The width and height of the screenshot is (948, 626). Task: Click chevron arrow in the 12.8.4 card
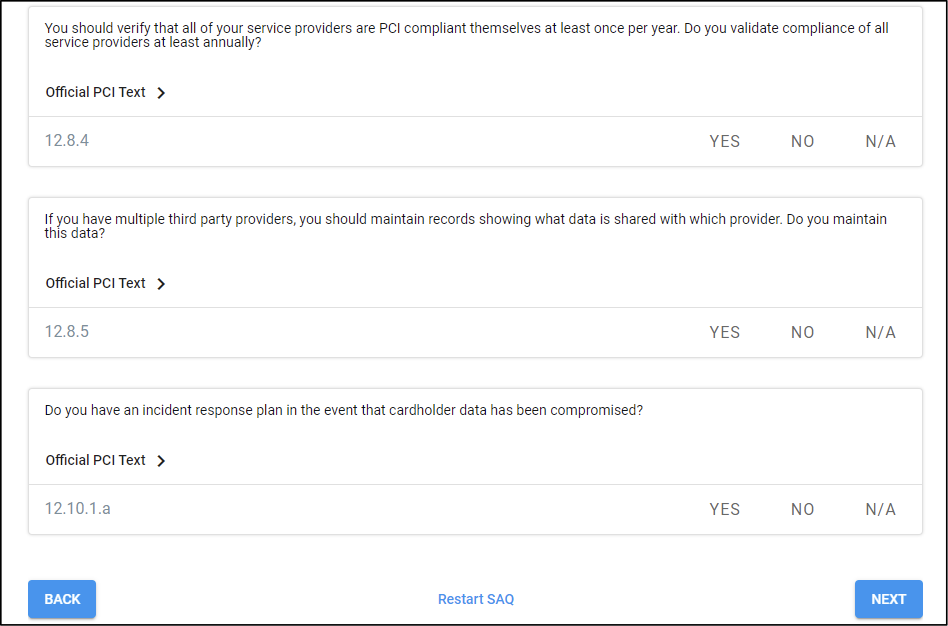[161, 93]
